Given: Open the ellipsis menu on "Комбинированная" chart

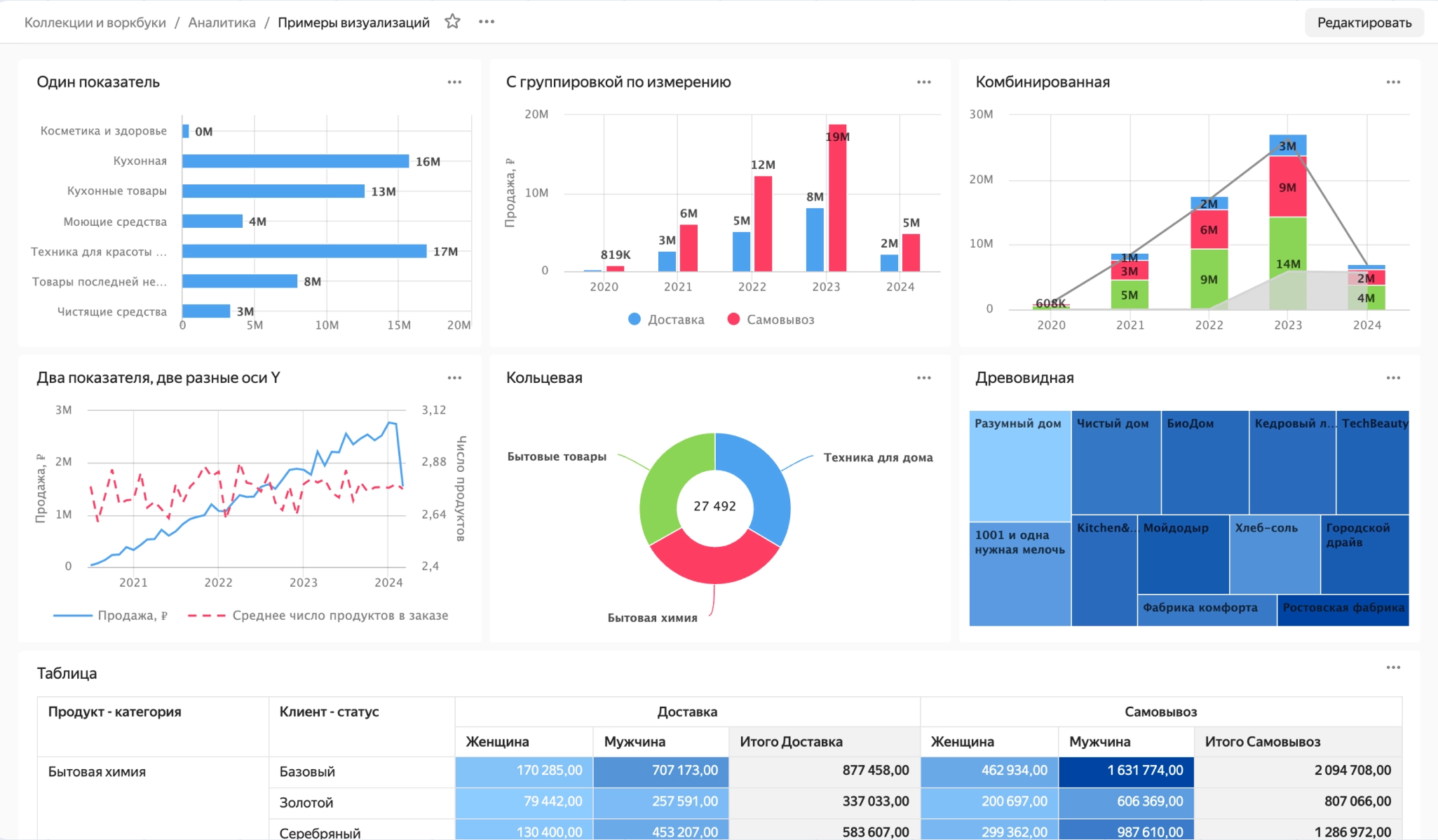Looking at the screenshot, I should click(x=1392, y=82).
